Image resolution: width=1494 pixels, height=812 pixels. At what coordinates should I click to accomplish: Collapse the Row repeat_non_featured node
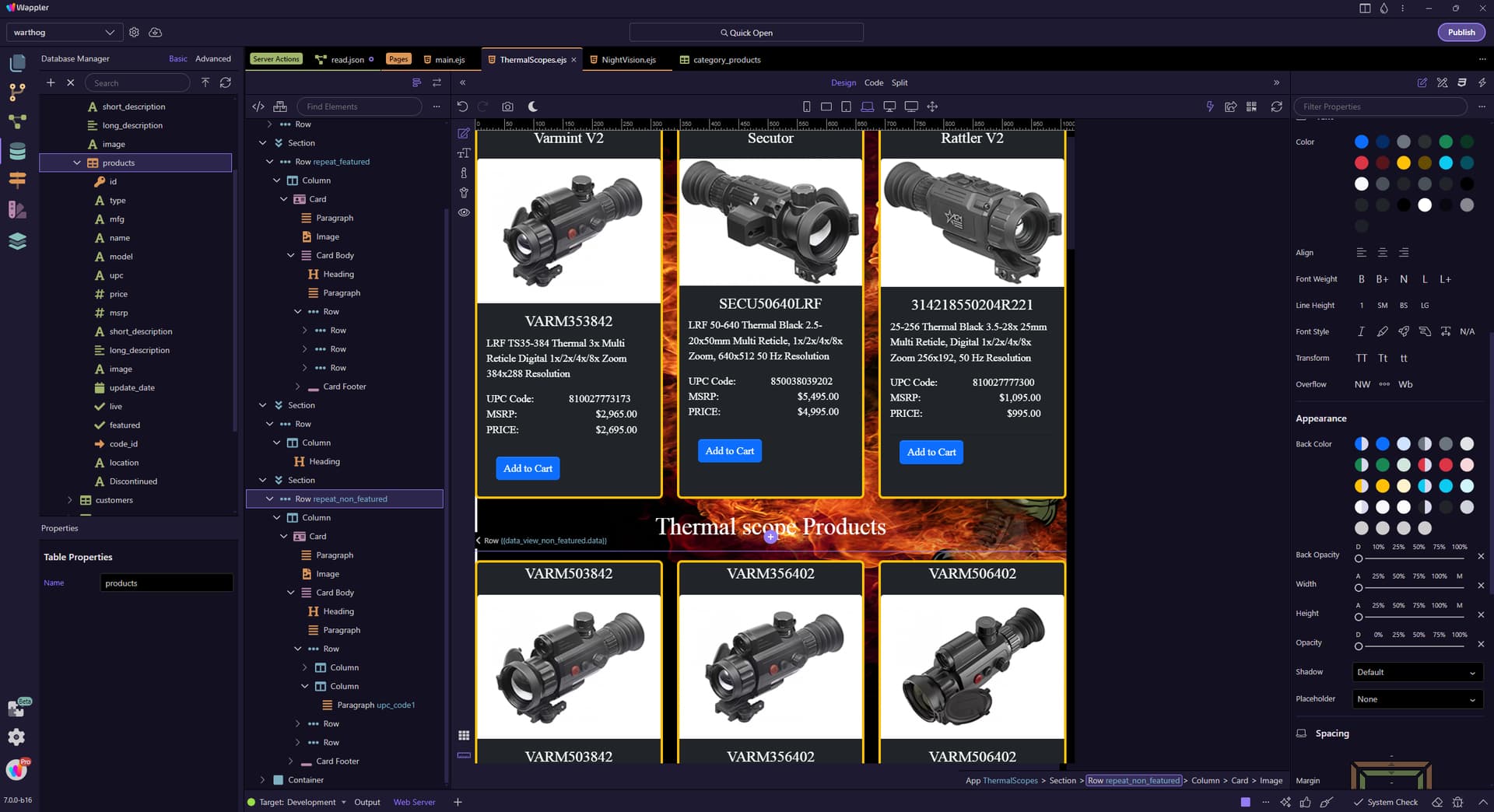pyautogui.click(x=269, y=499)
